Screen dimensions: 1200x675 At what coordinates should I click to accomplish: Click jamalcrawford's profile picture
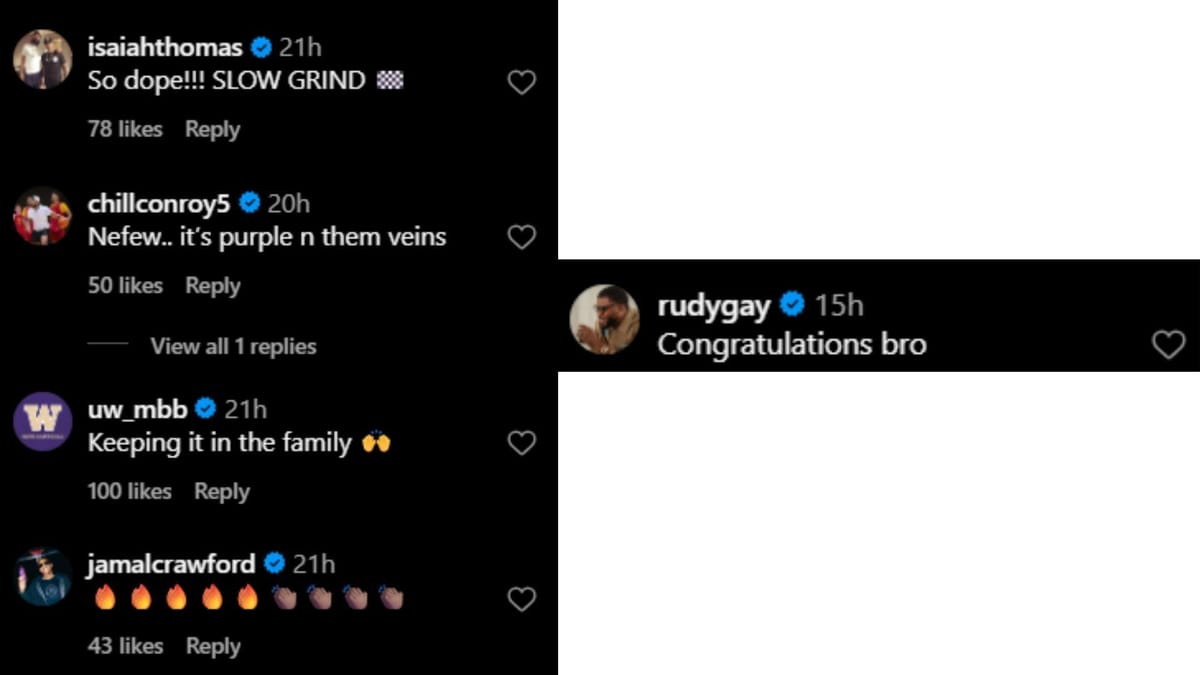(x=42, y=579)
